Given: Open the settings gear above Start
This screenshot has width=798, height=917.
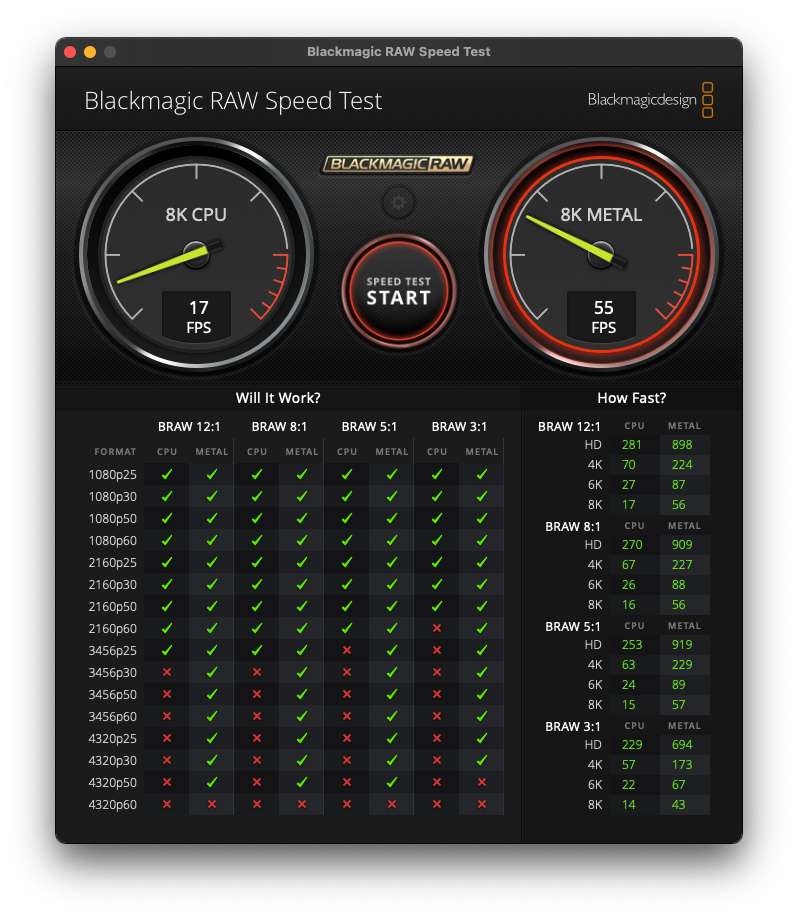Looking at the screenshot, I should click(x=398, y=202).
